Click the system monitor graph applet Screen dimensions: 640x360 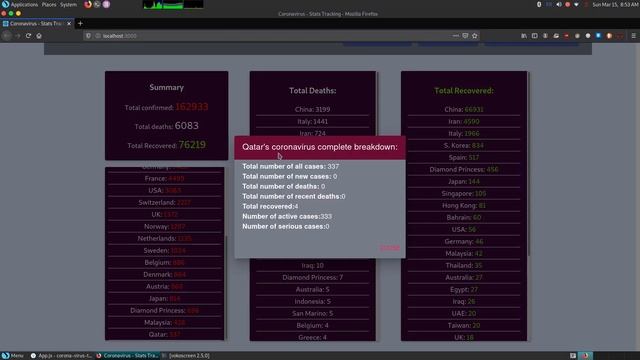173,4
